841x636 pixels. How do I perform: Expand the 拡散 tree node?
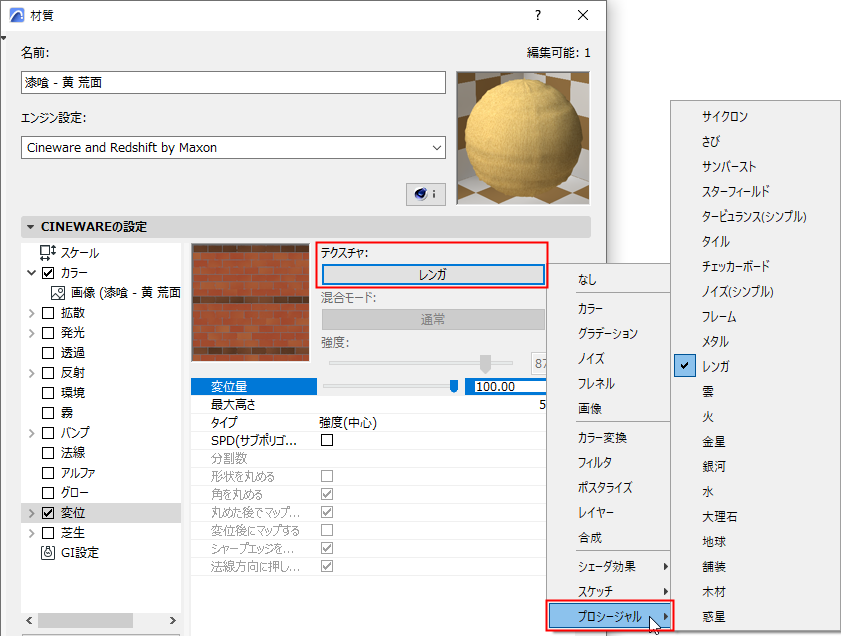coord(31,313)
